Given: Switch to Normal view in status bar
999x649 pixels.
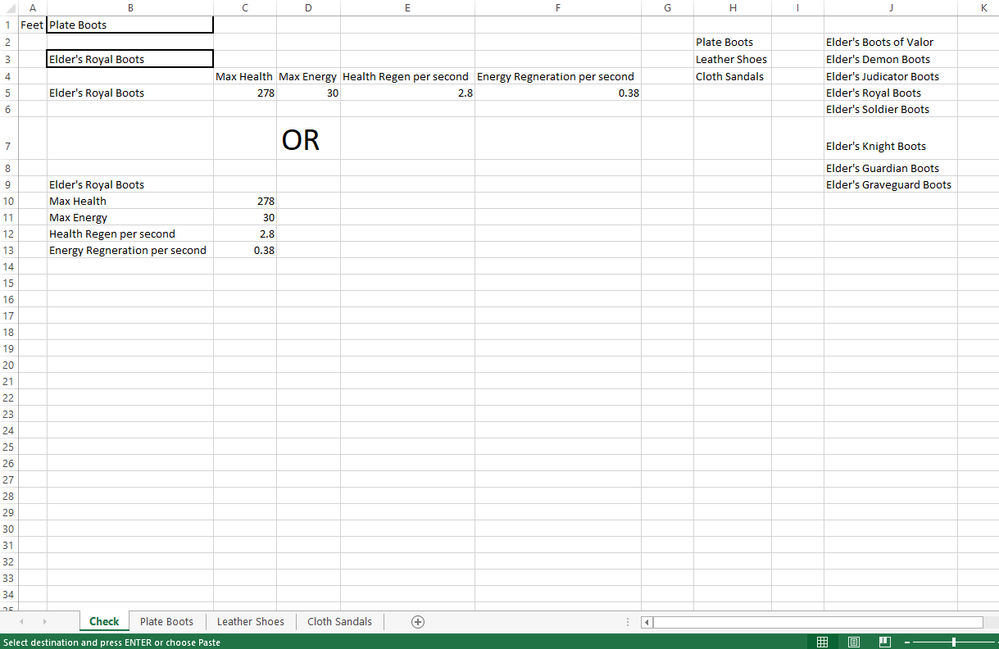Looking at the screenshot, I should [823, 642].
